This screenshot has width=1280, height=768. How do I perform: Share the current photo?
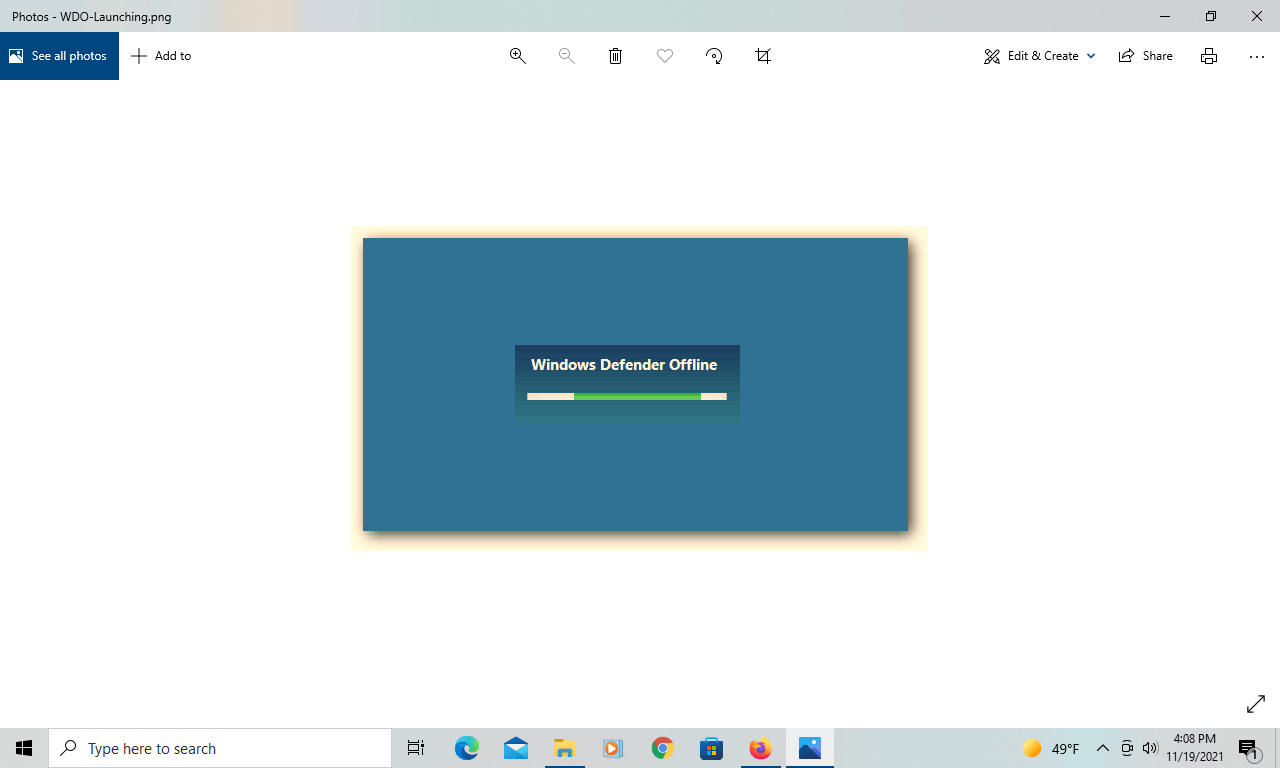pos(1146,56)
